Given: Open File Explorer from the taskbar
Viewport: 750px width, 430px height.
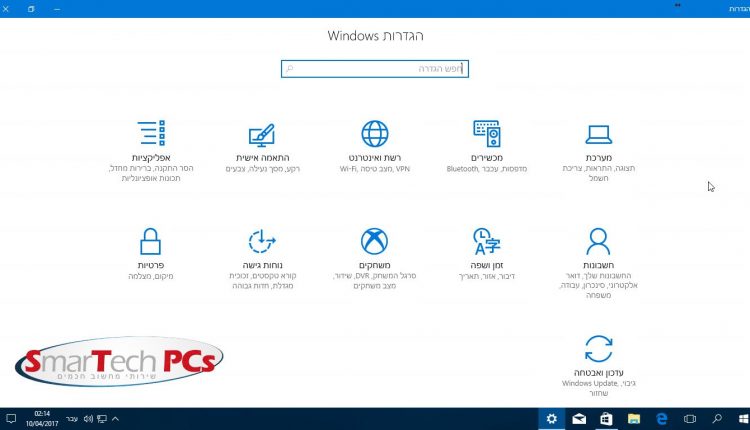Looking at the screenshot, I should 634,419.
